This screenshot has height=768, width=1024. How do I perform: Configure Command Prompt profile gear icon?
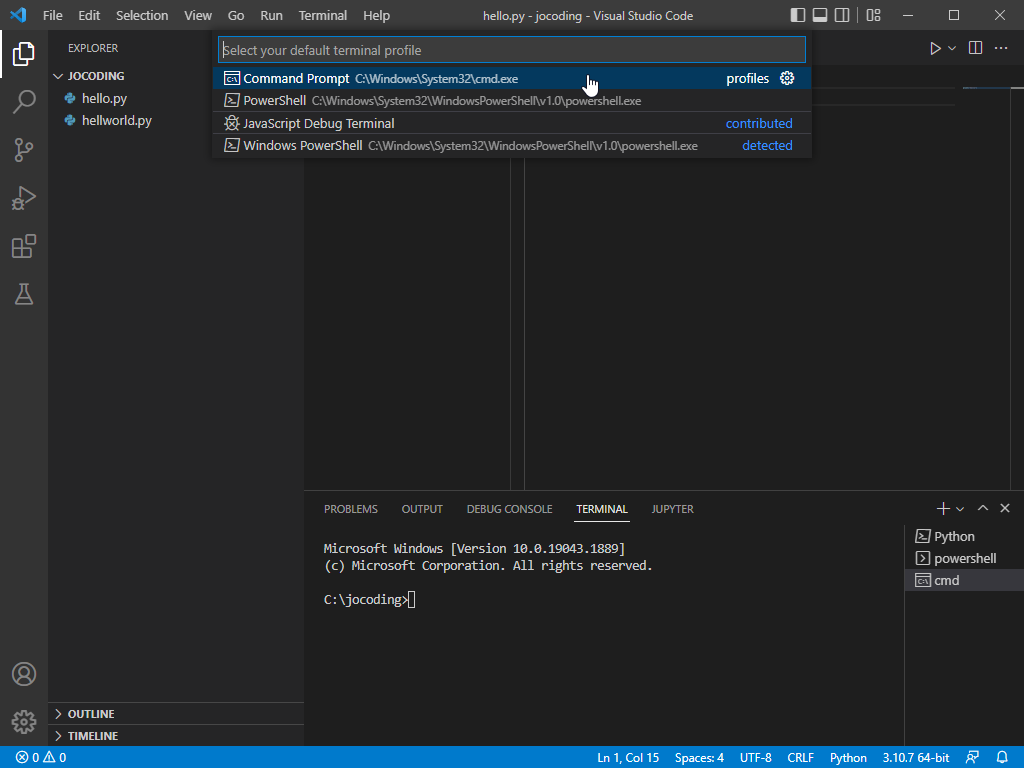tap(787, 78)
